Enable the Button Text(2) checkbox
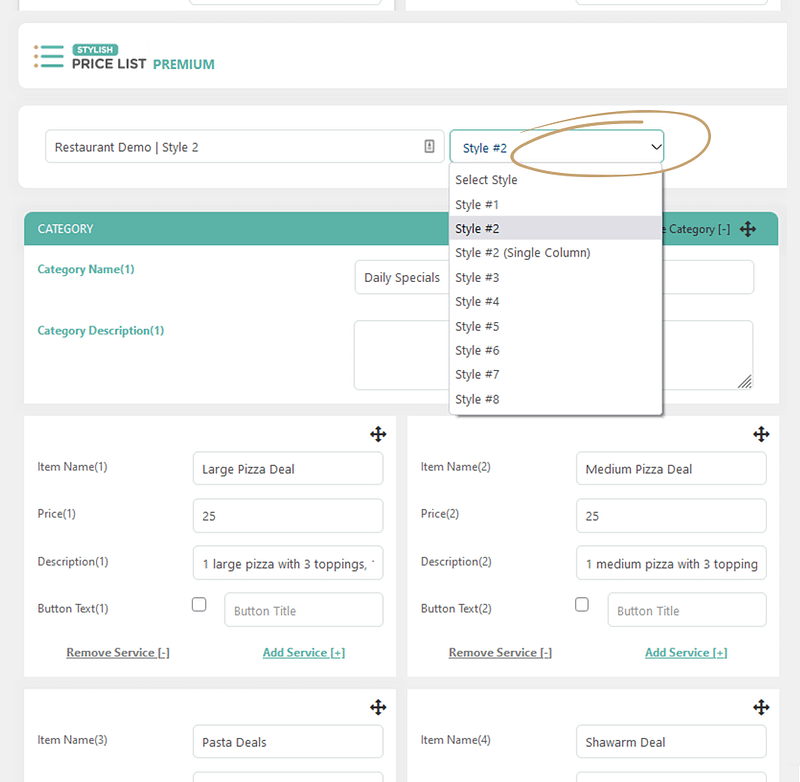Viewport: 800px width, 782px height. point(582,604)
